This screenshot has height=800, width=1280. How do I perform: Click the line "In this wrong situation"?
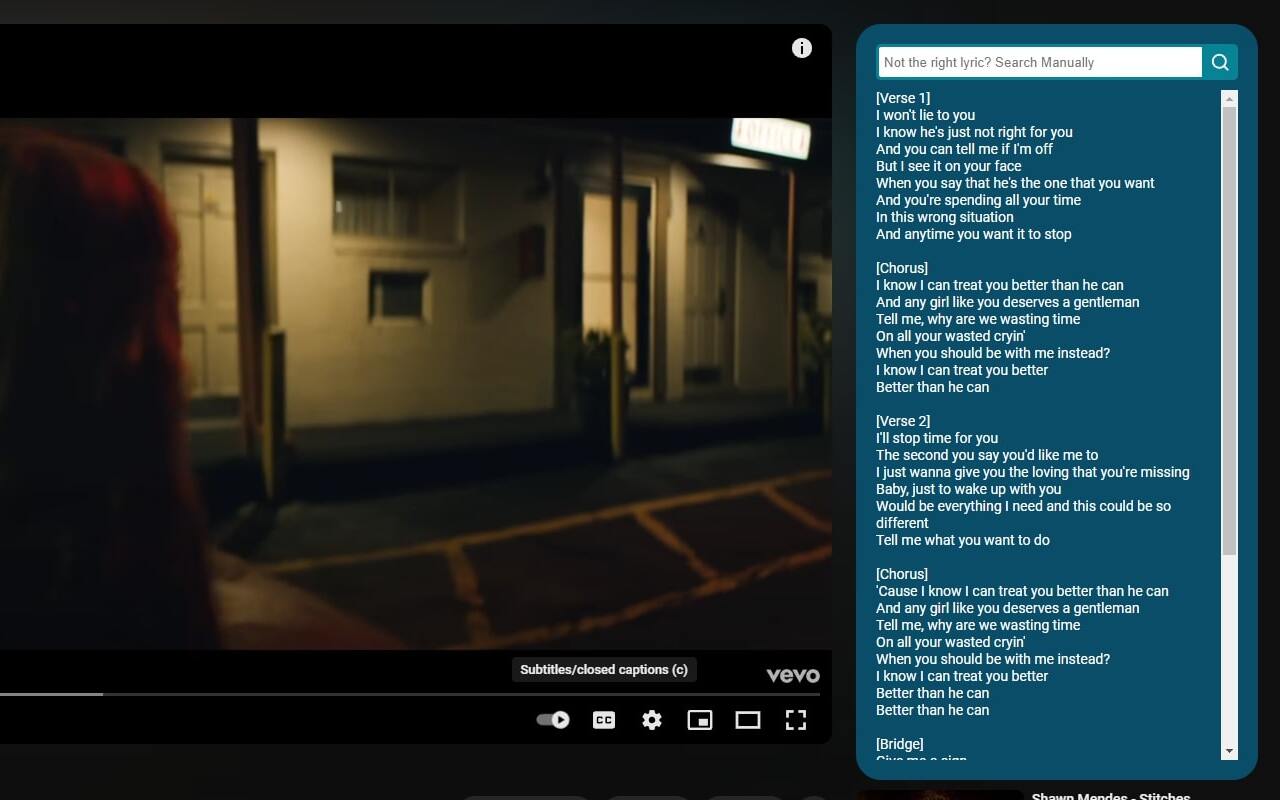945,217
